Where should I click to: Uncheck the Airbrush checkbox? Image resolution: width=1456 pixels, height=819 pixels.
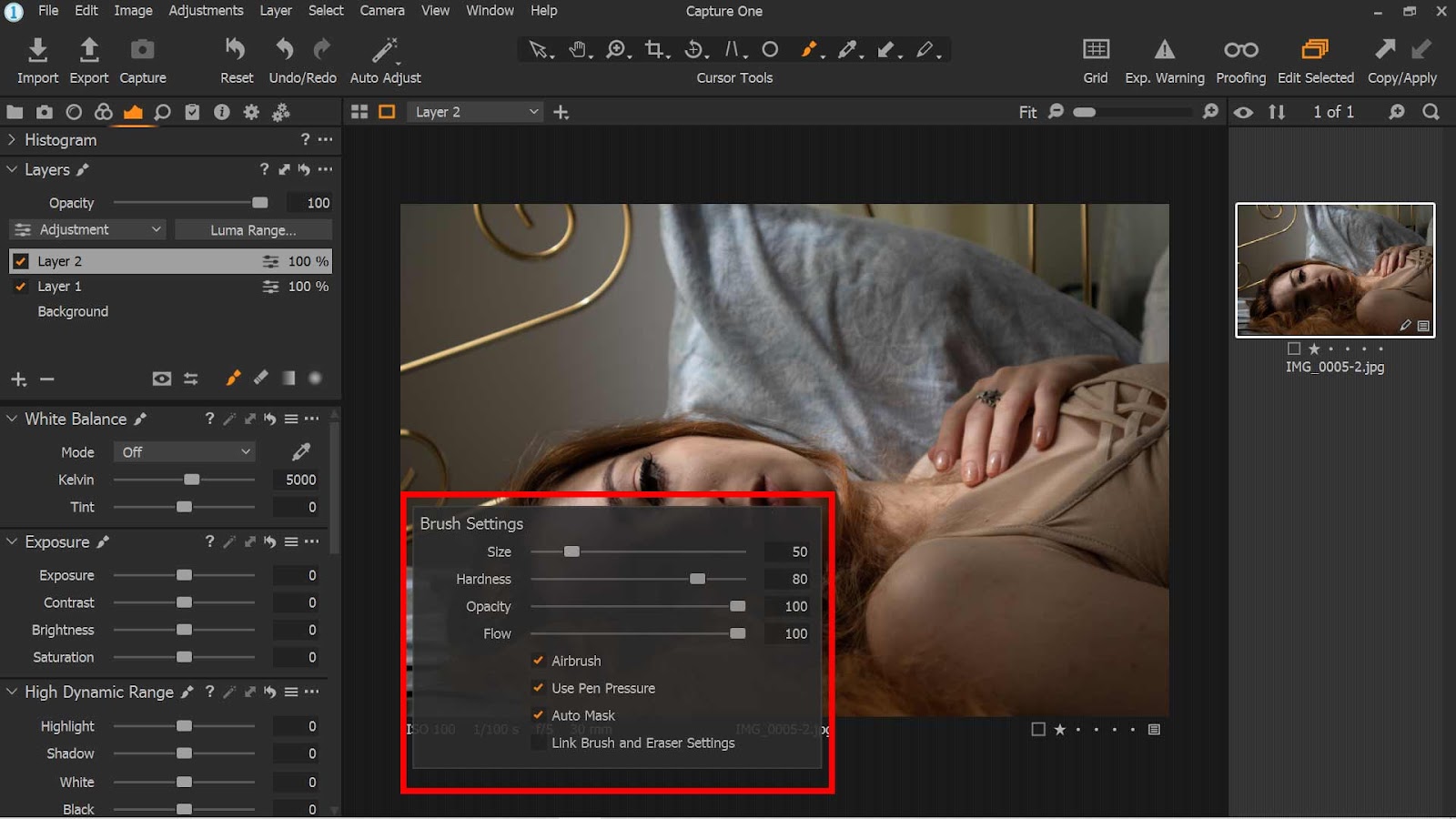pyautogui.click(x=539, y=661)
